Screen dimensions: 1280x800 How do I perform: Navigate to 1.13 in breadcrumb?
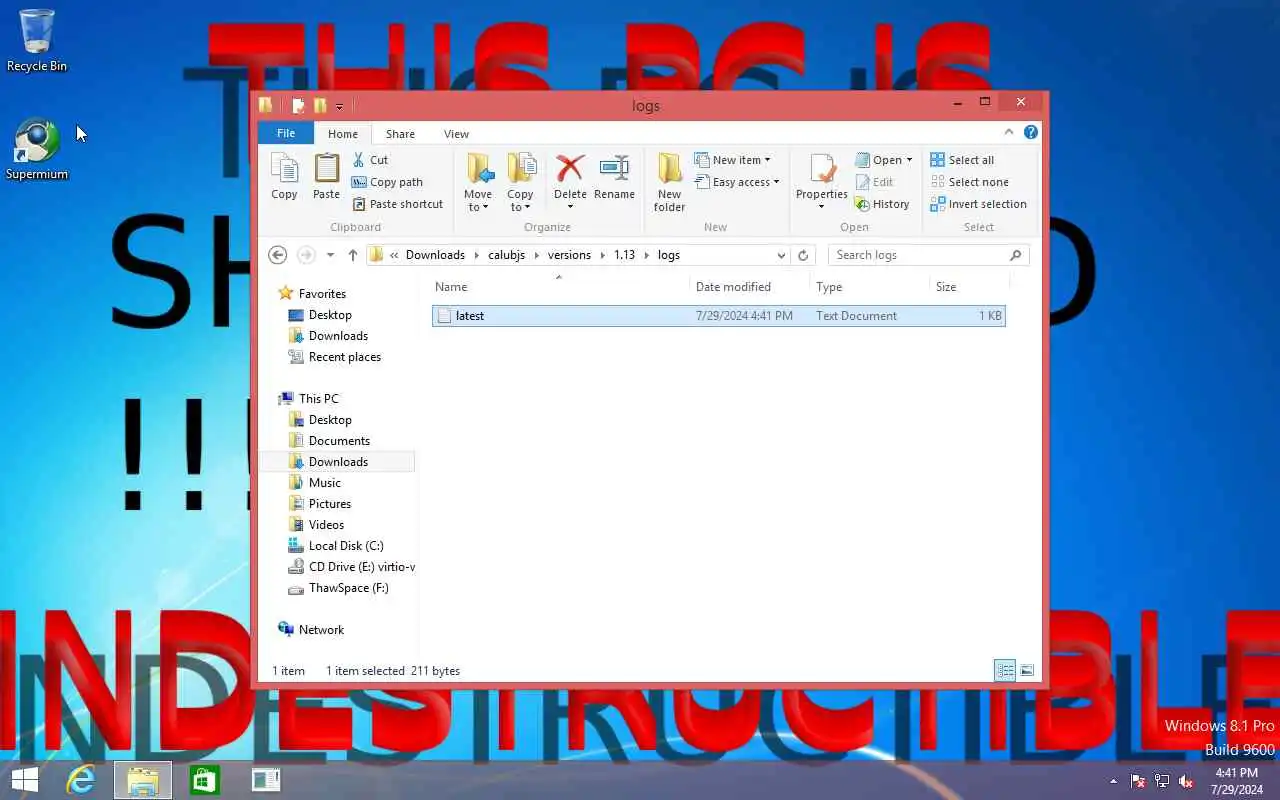tap(624, 255)
